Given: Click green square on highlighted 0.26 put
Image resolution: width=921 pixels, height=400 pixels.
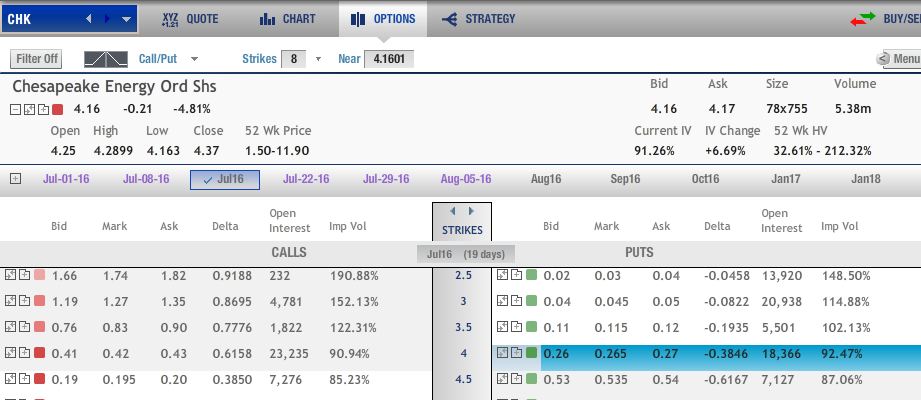Looking at the screenshot, I should click(531, 353).
